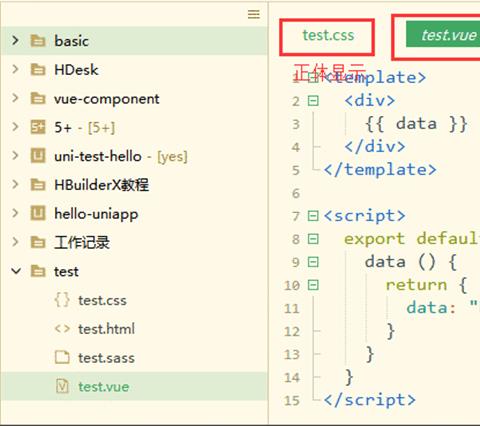Click the uni-test-hello project icon

[38, 156]
